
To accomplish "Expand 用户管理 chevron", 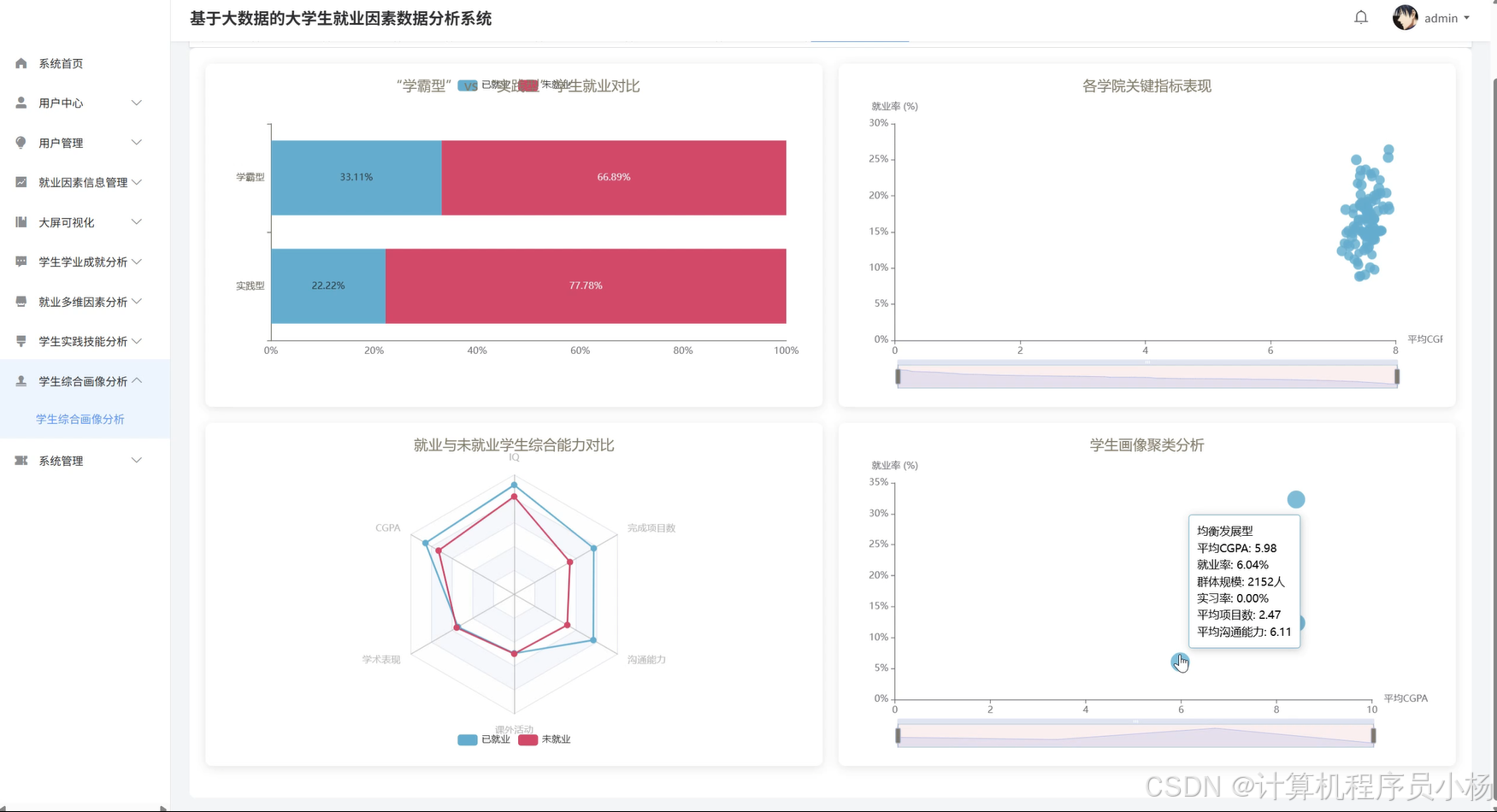I will [137, 143].
